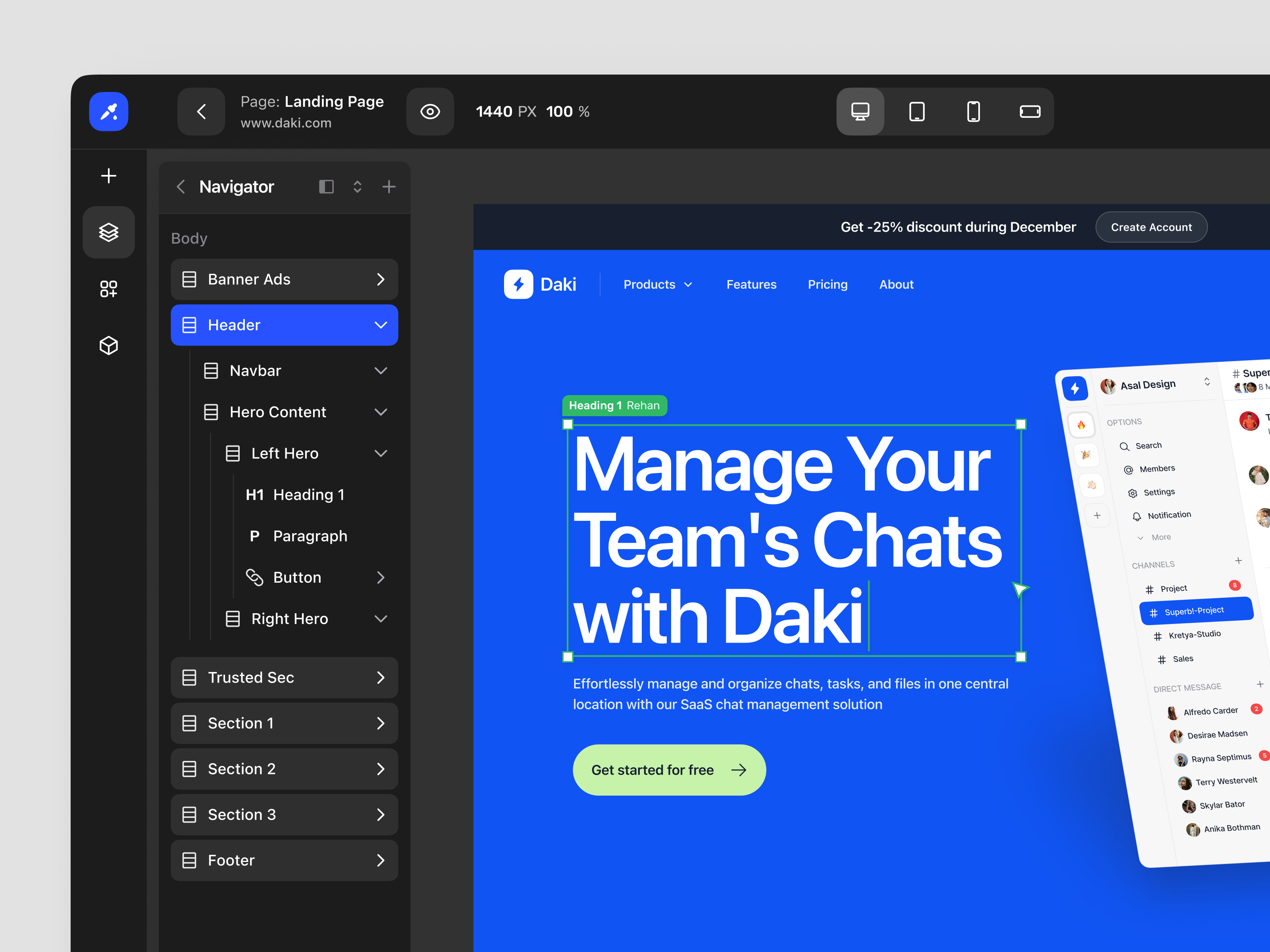
Task: Open the preview with the eye icon
Action: click(430, 111)
